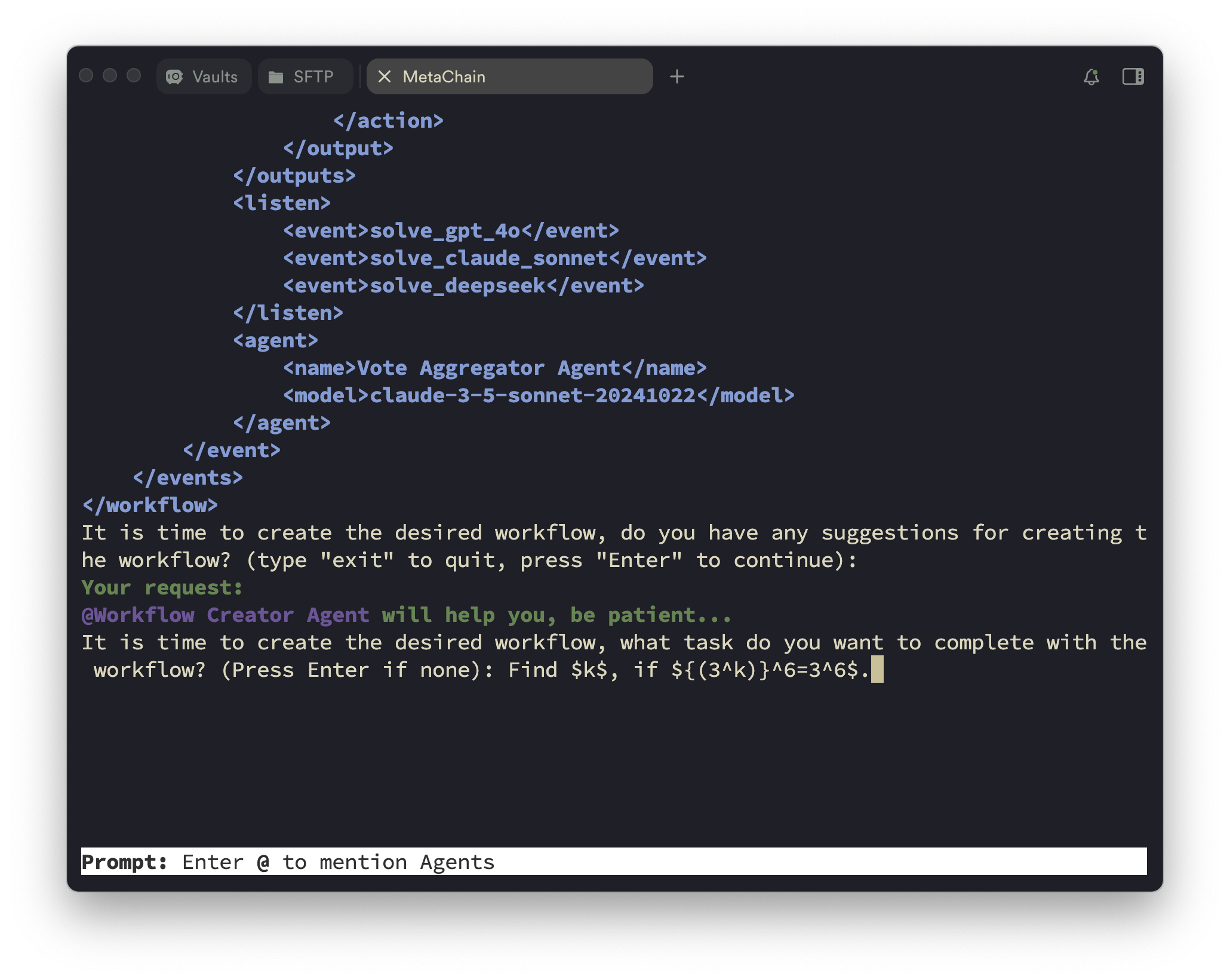
Task: Switch to the SFTP tab
Action: point(306,76)
